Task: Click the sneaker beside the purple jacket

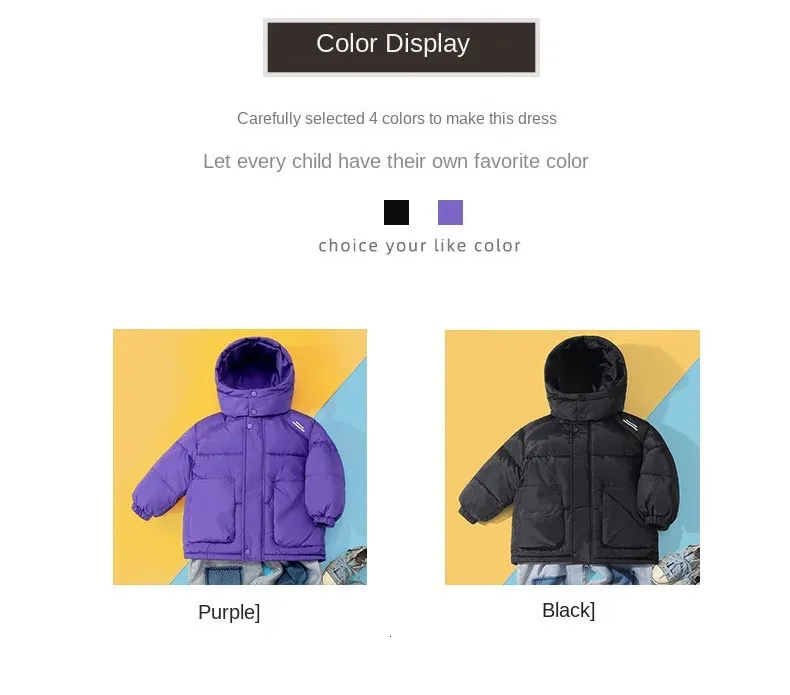Action: [x=348, y=564]
